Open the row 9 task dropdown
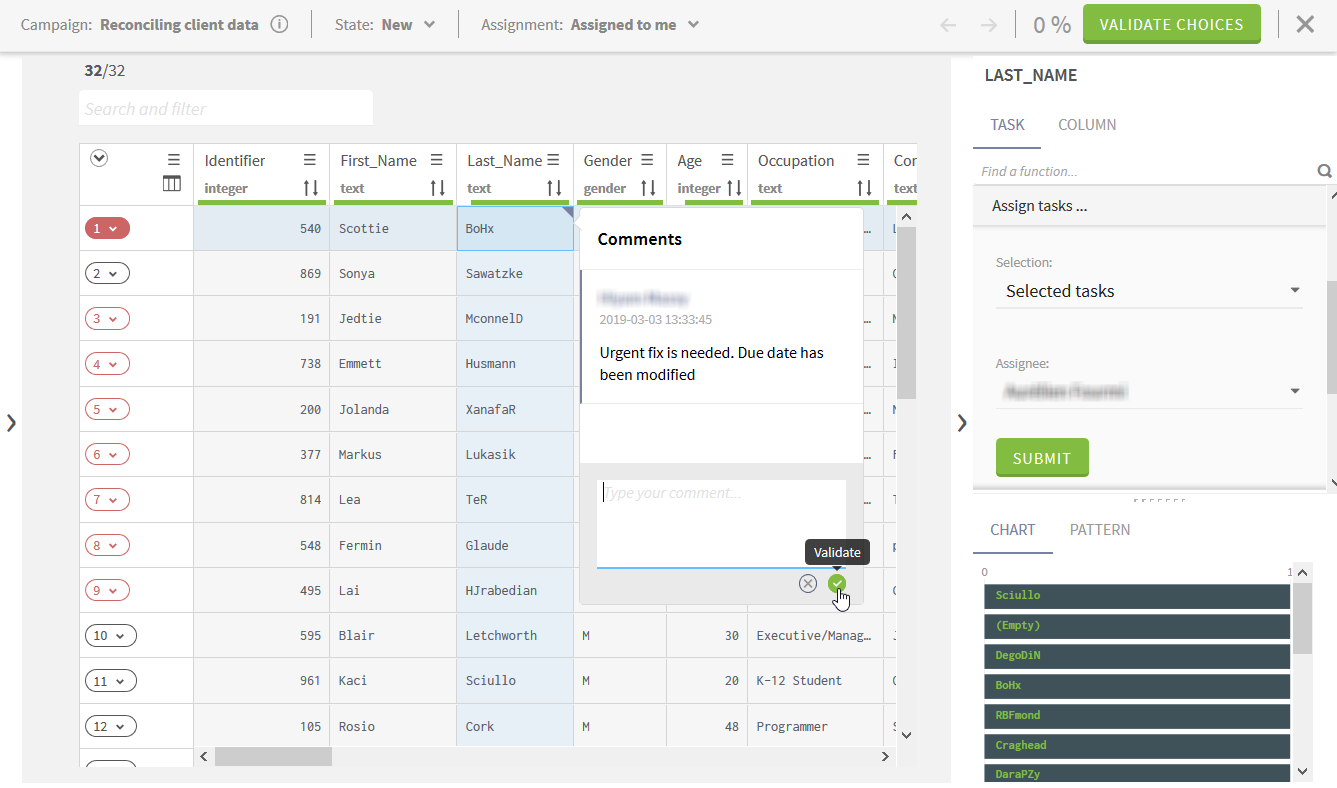Screen dimensions: 1337x788 click(x=107, y=590)
